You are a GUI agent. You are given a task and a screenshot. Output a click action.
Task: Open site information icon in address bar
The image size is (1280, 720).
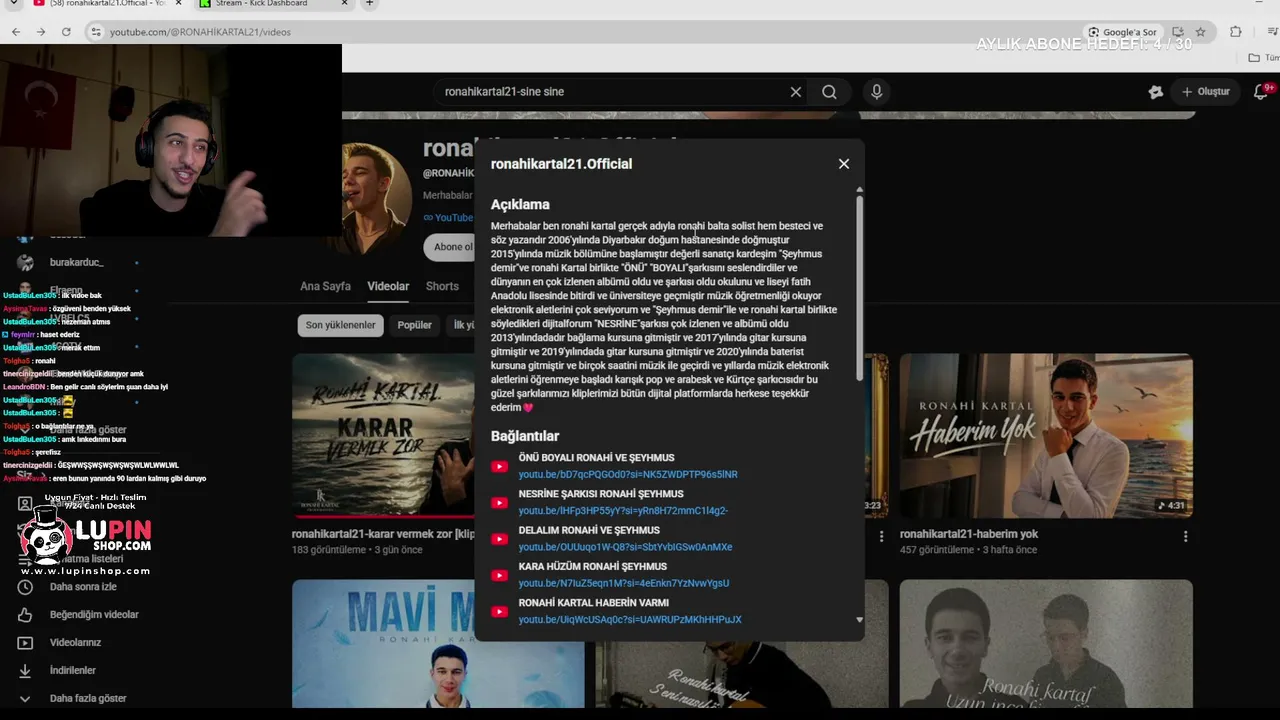click(96, 32)
